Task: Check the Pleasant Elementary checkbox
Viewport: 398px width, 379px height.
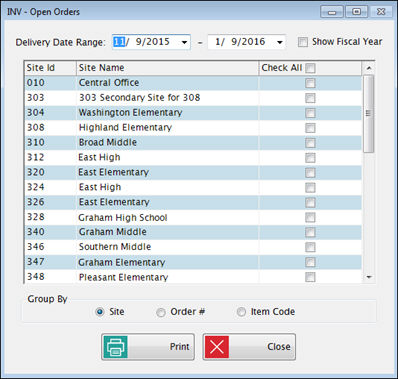Action: (310, 277)
